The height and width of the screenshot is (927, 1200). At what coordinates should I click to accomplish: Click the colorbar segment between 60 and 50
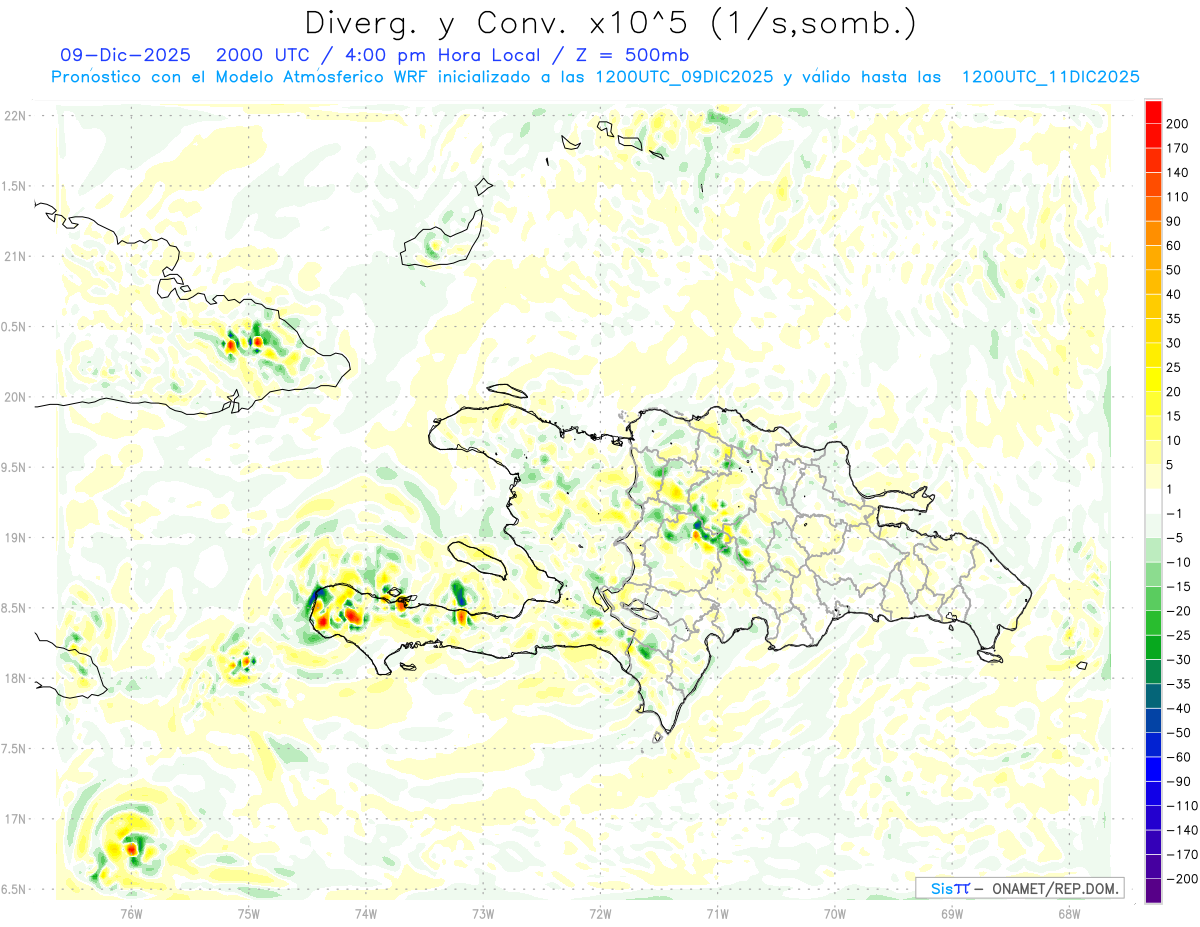pos(1153,258)
